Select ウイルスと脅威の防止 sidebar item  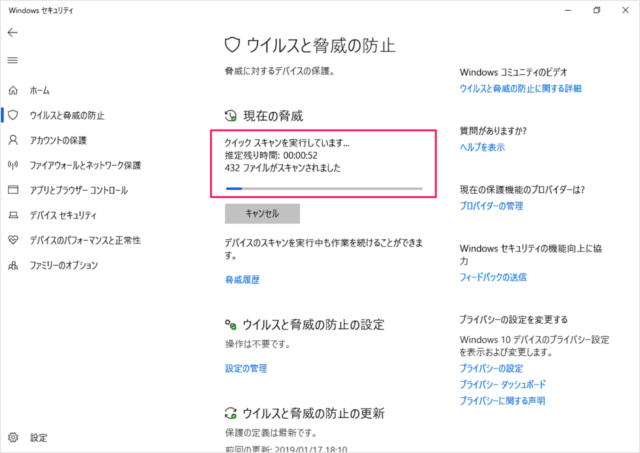coord(67,115)
